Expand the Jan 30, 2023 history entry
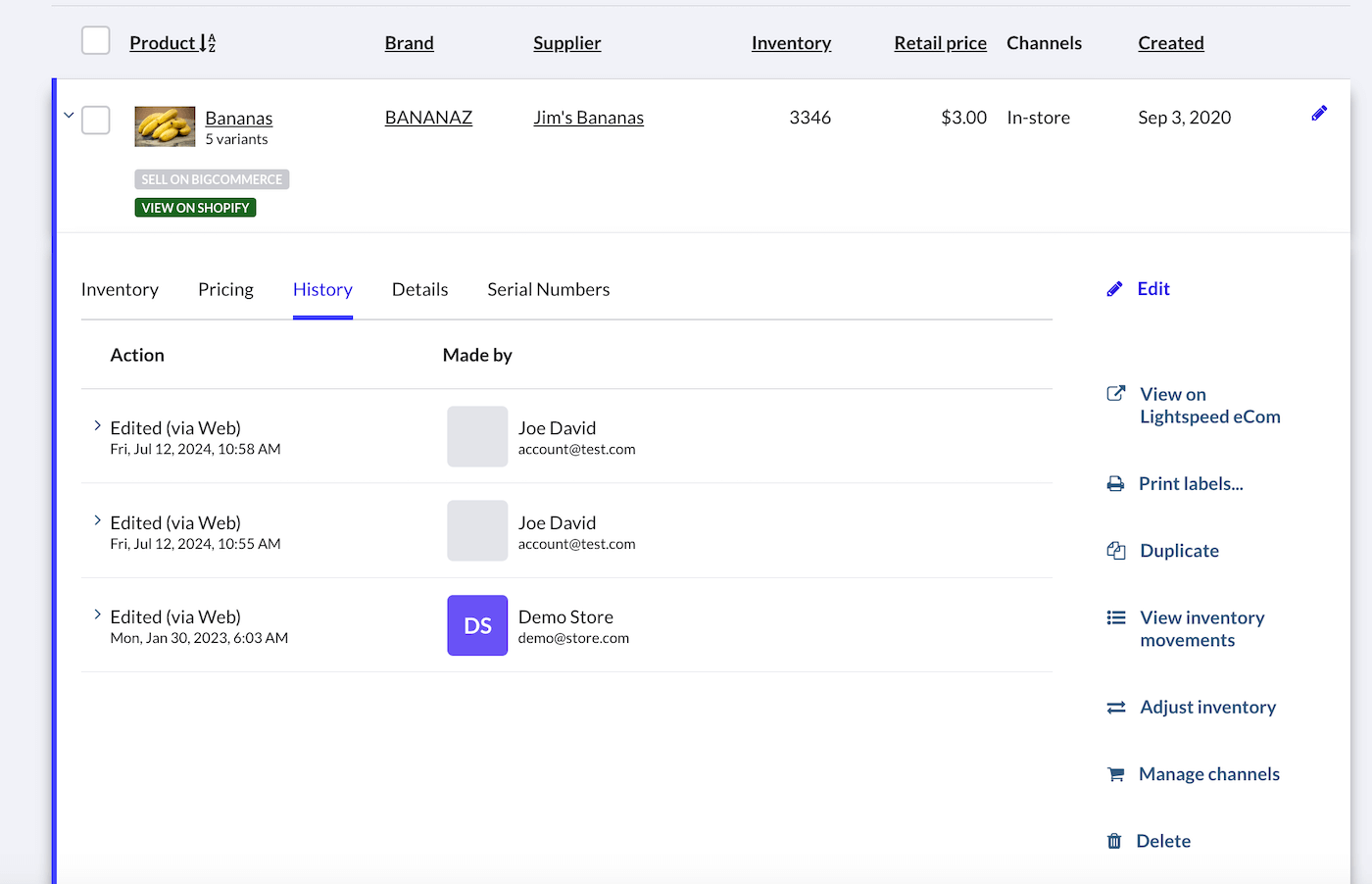Image resolution: width=1372 pixels, height=884 pixels. 97,614
